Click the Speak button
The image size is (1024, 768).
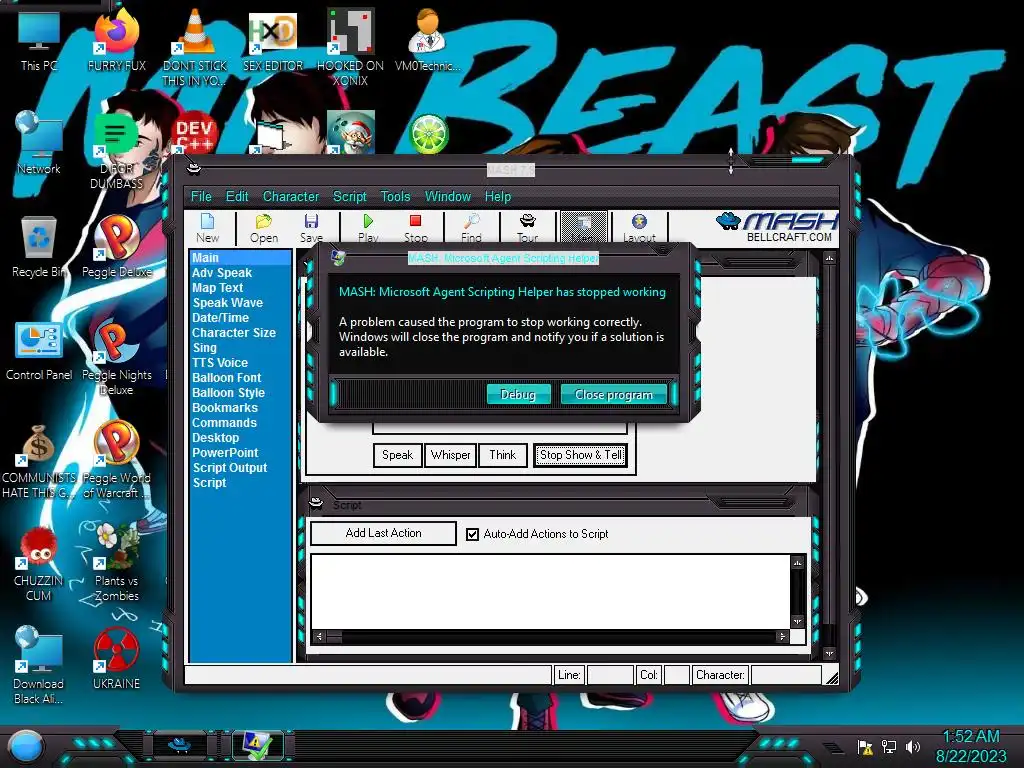tap(397, 455)
